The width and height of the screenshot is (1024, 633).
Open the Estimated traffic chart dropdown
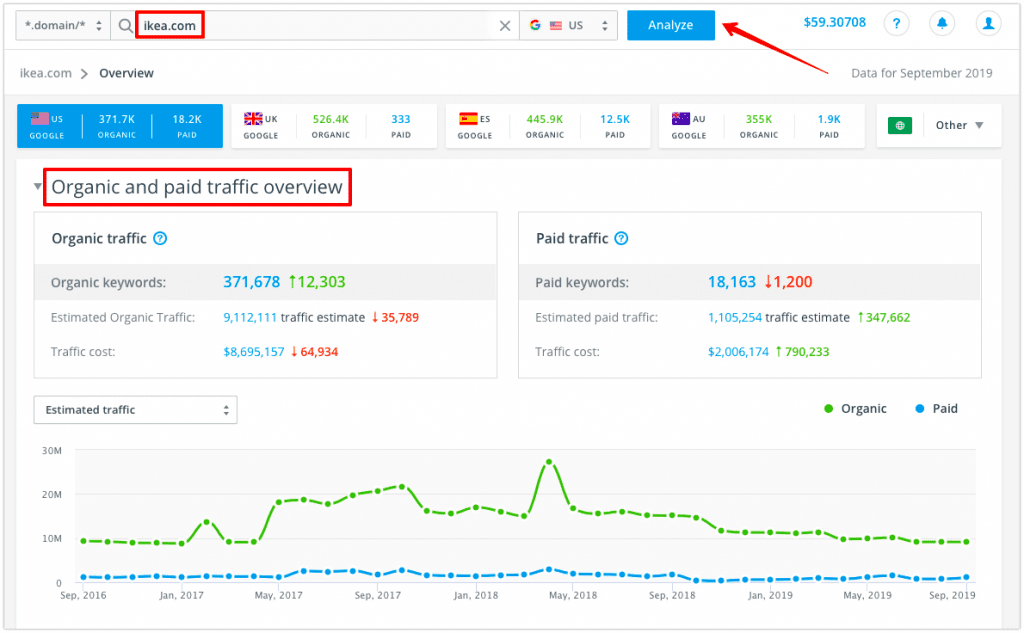click(x=135, y=410)
